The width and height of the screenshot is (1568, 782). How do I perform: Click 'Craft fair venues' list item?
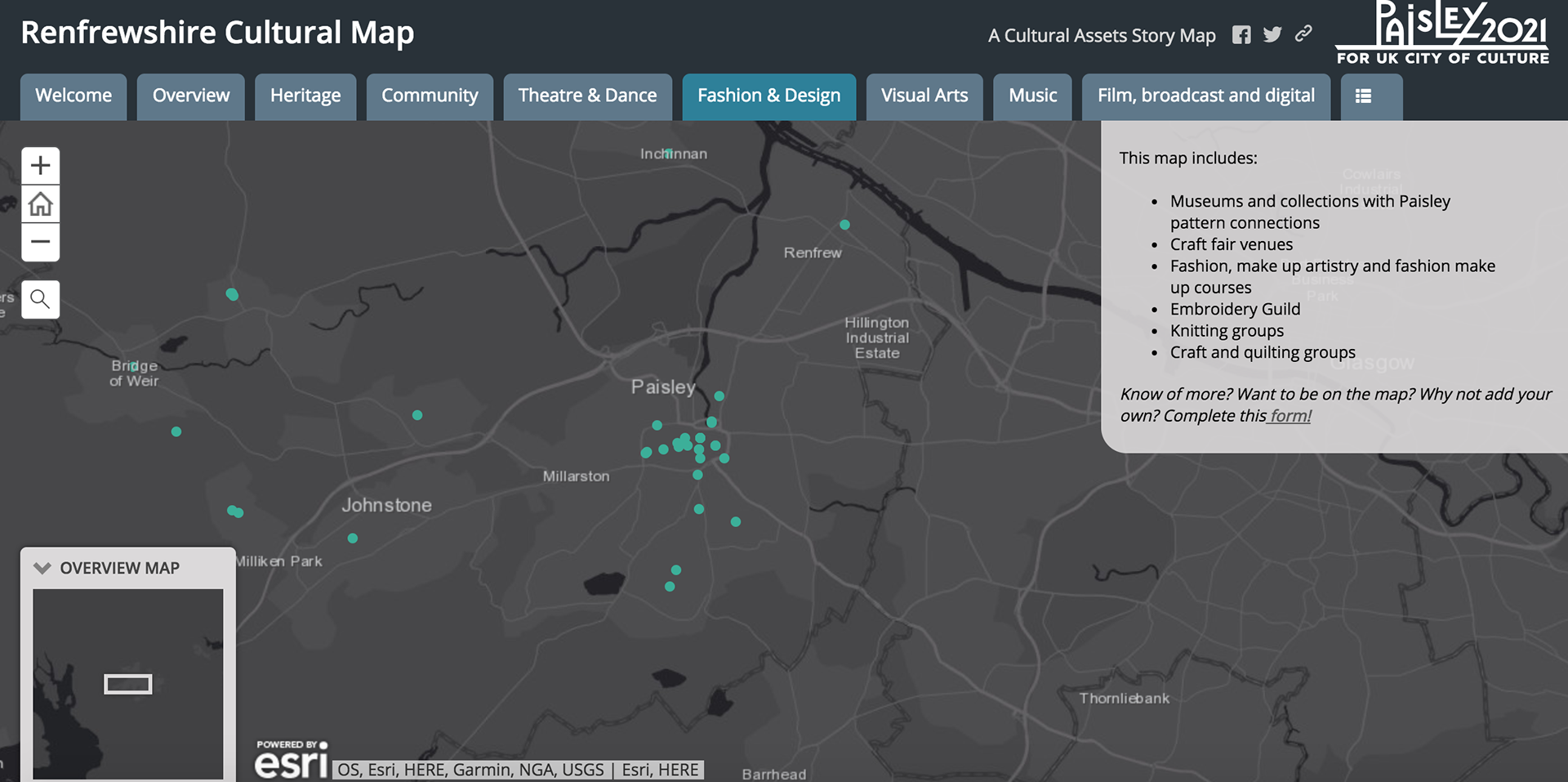pyautogui.click(x=1232, y=244)
